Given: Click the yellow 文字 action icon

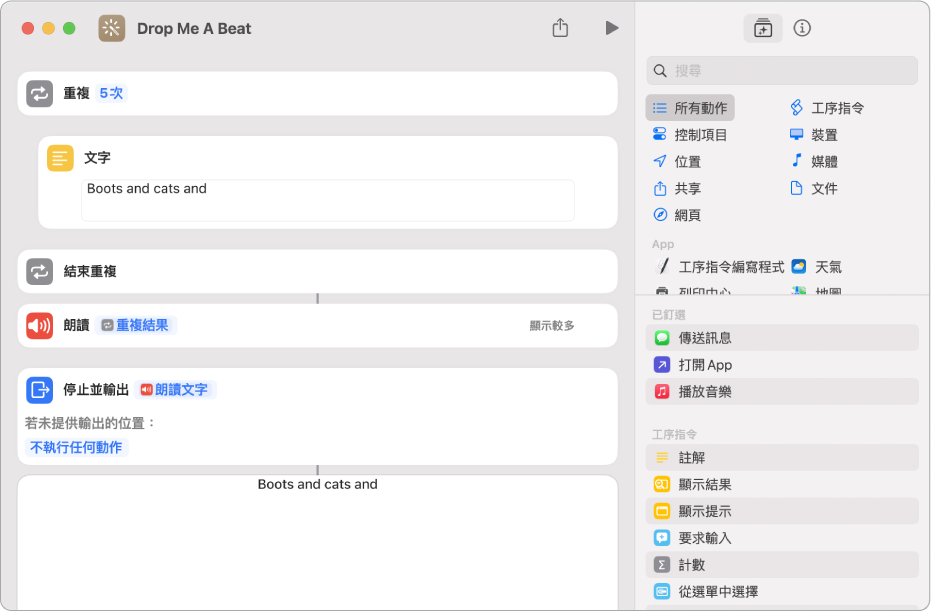Looking at the screenshot, I should [61, 158].
